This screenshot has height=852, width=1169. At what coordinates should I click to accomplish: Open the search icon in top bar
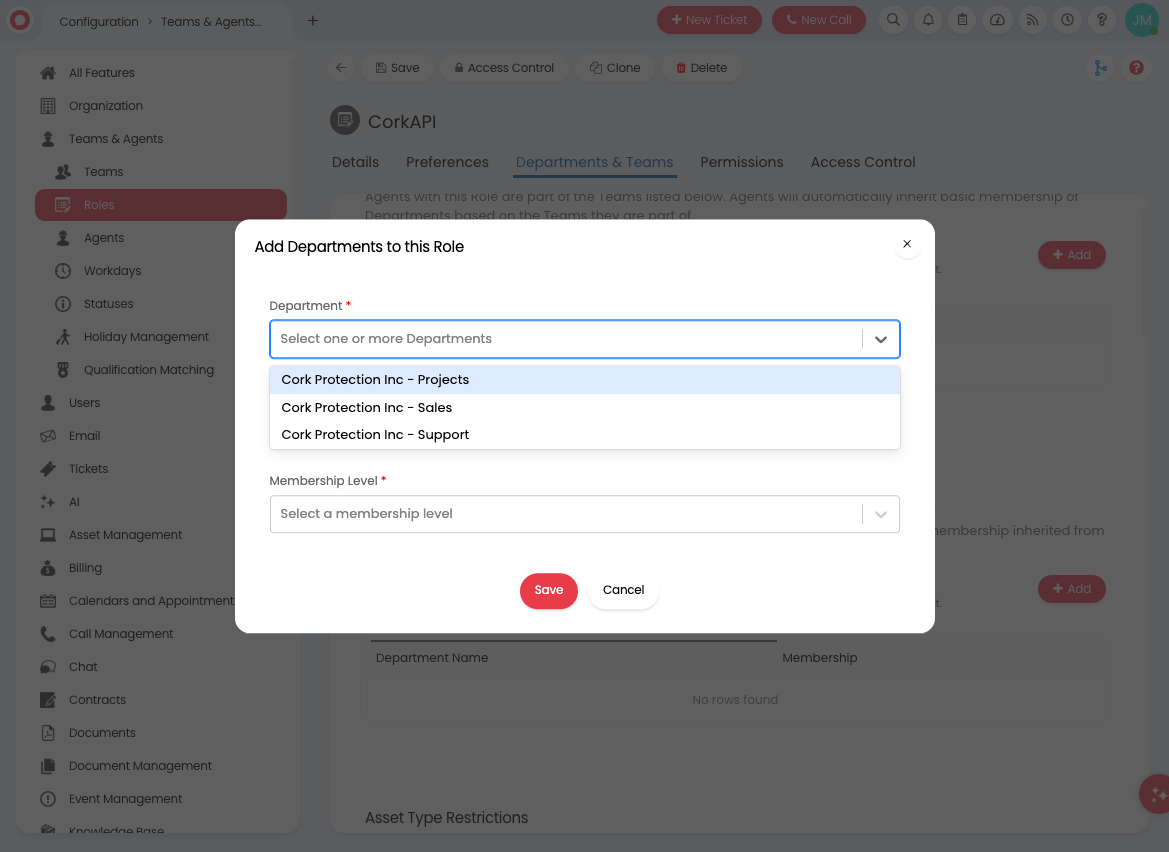point(893,20)
